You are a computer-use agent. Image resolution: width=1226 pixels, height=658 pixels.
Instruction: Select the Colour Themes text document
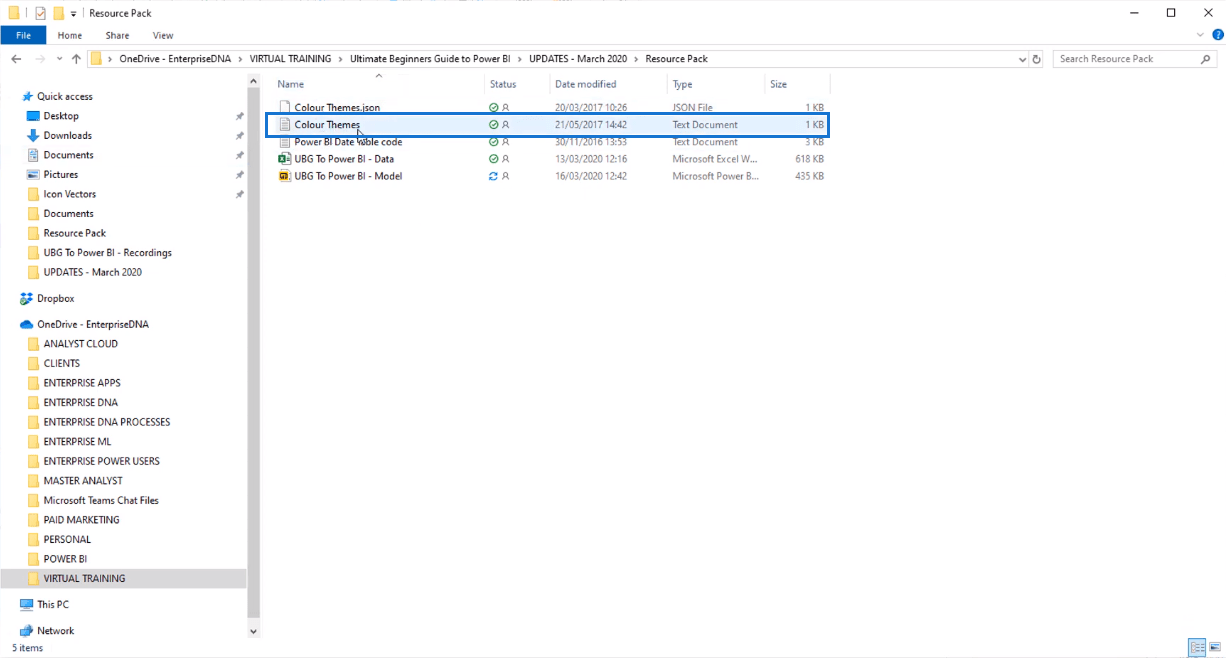coord(326,125)
